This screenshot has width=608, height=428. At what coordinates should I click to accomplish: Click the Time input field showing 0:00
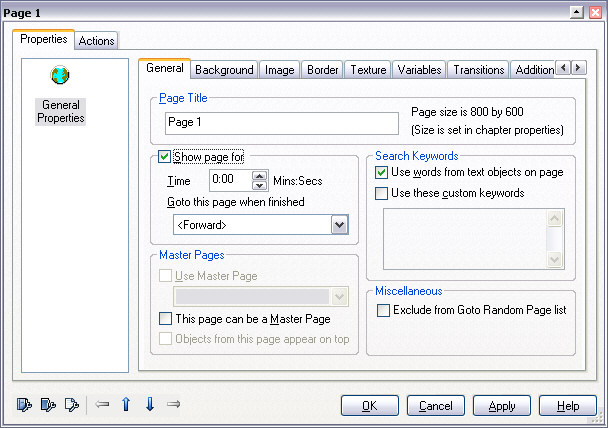pyautogui.click(x=231, y=180)
